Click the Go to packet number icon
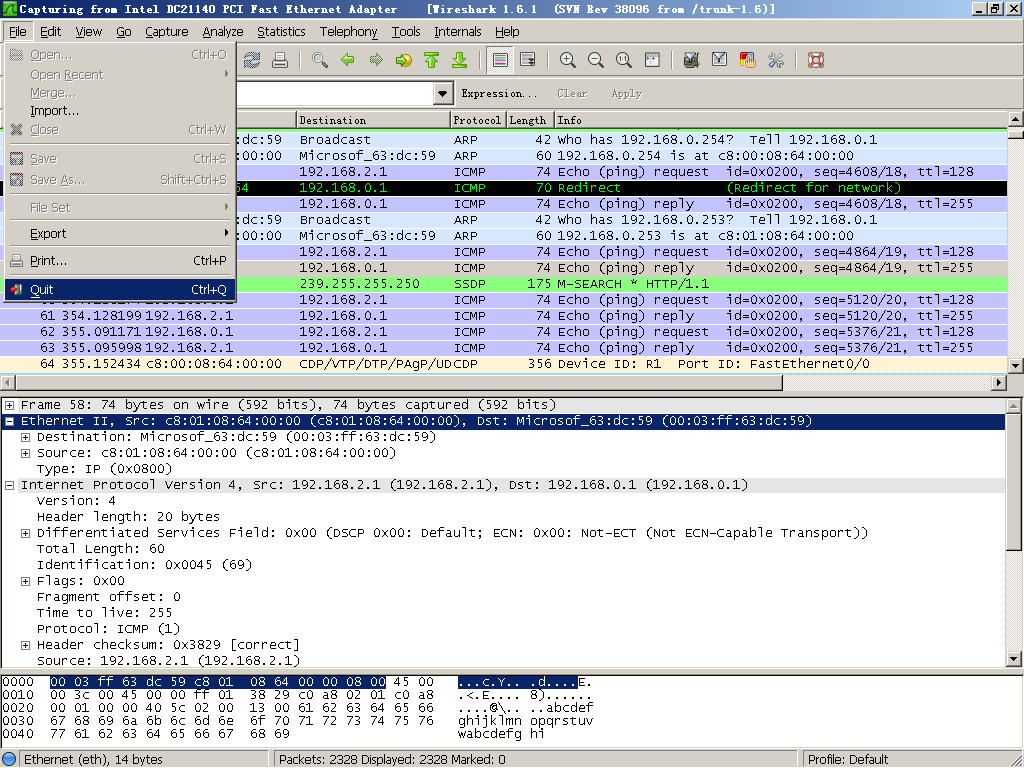 404,60
